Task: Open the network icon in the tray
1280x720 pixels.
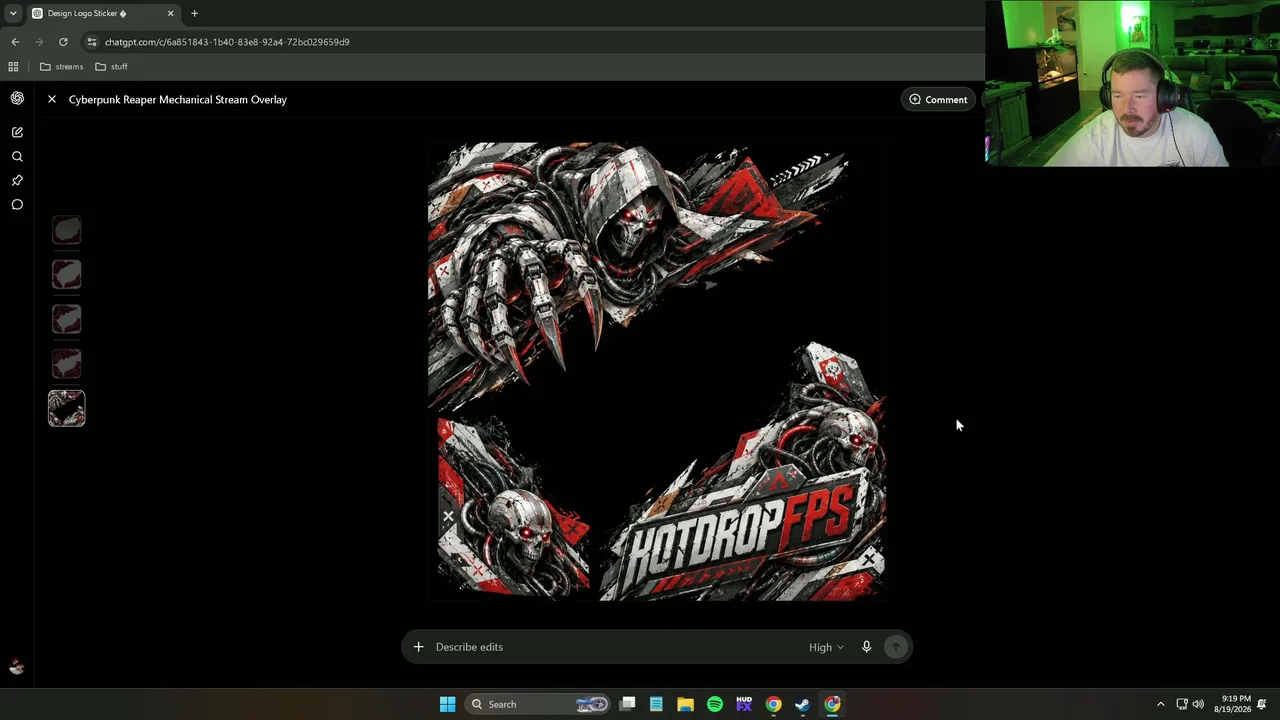Action: [x=1181, y=704]
